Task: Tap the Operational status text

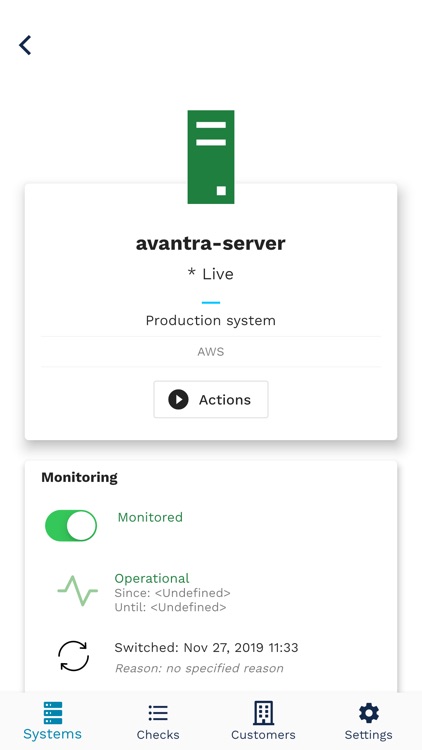Action: click(x=152, y=578)
